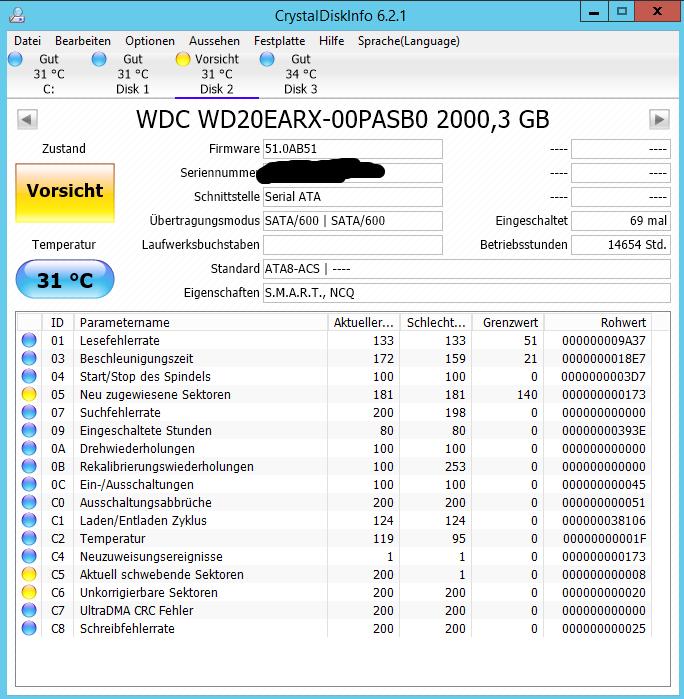Click the Eingeschaltet value 69 mal

click(x=621, y=221)
